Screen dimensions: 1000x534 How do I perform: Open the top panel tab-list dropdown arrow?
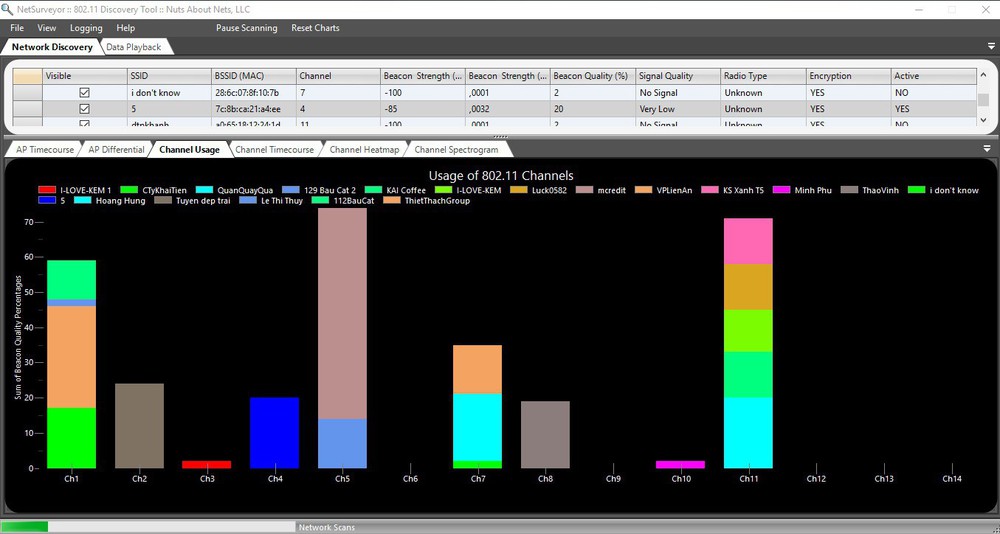[x=987, y=47]
